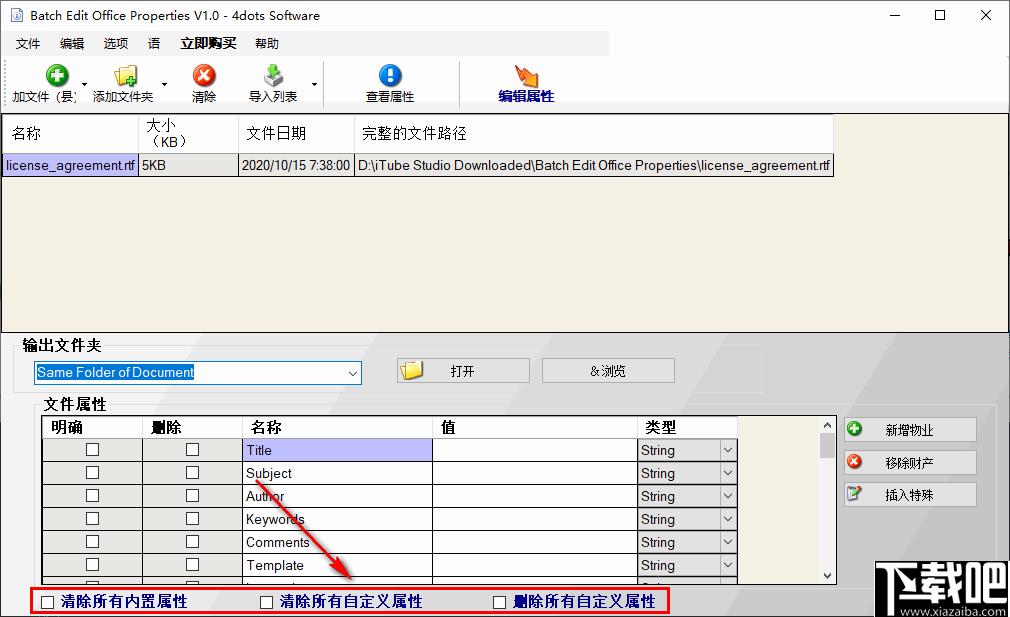Open the type dropdown for the Subject row

[728, 473]
